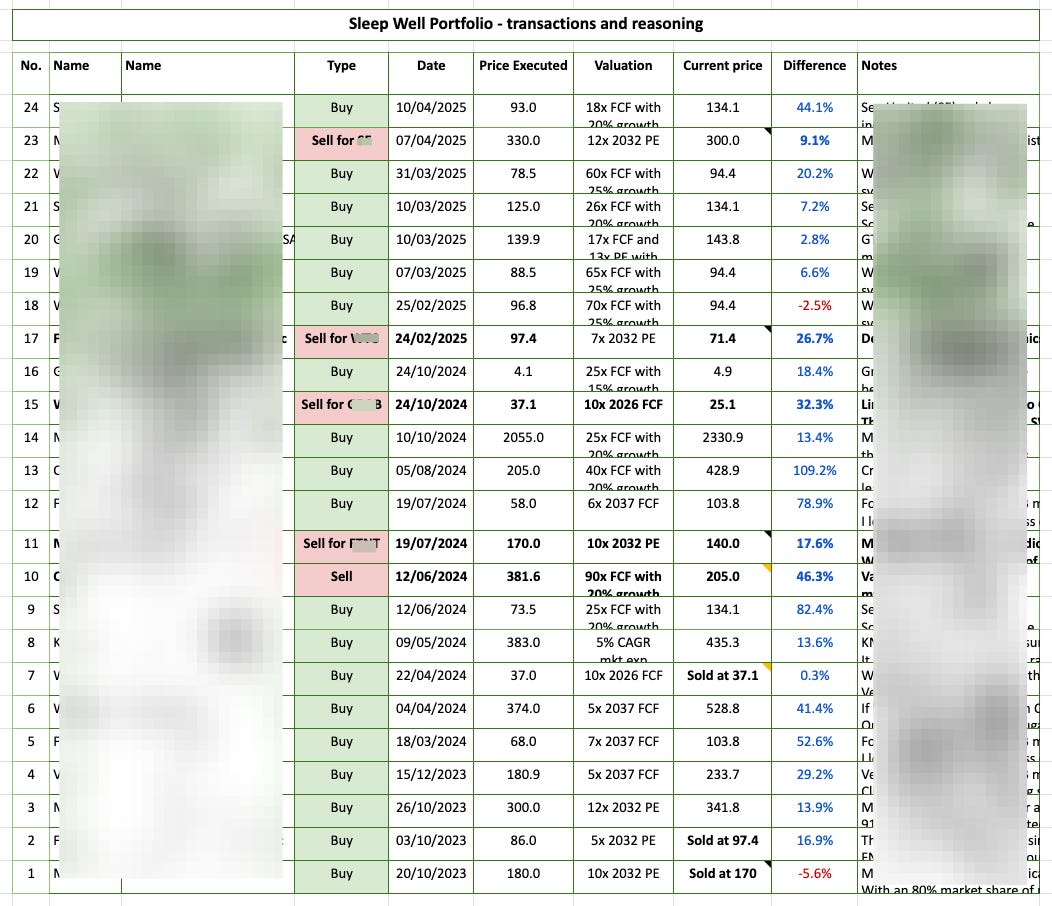This screenshot has width=1052, height=906.
Task: Click the date cell 05/08/2024
Action: (431, 473)
